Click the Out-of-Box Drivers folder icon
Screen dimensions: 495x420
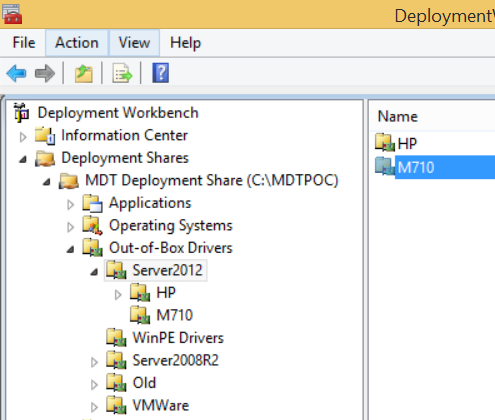pyautogui.click(x=92, y=248)
